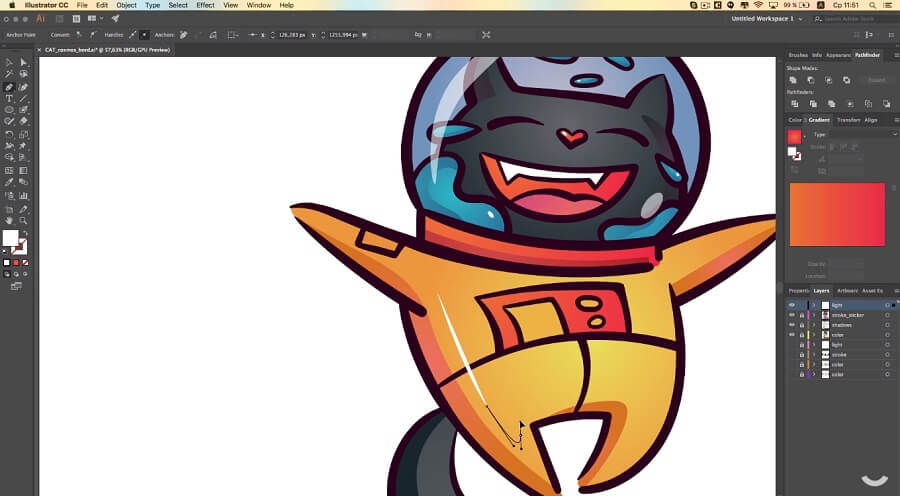Switch to the Brushes panel tab
The width and height of the screenshot is (900, 496).
798,55
